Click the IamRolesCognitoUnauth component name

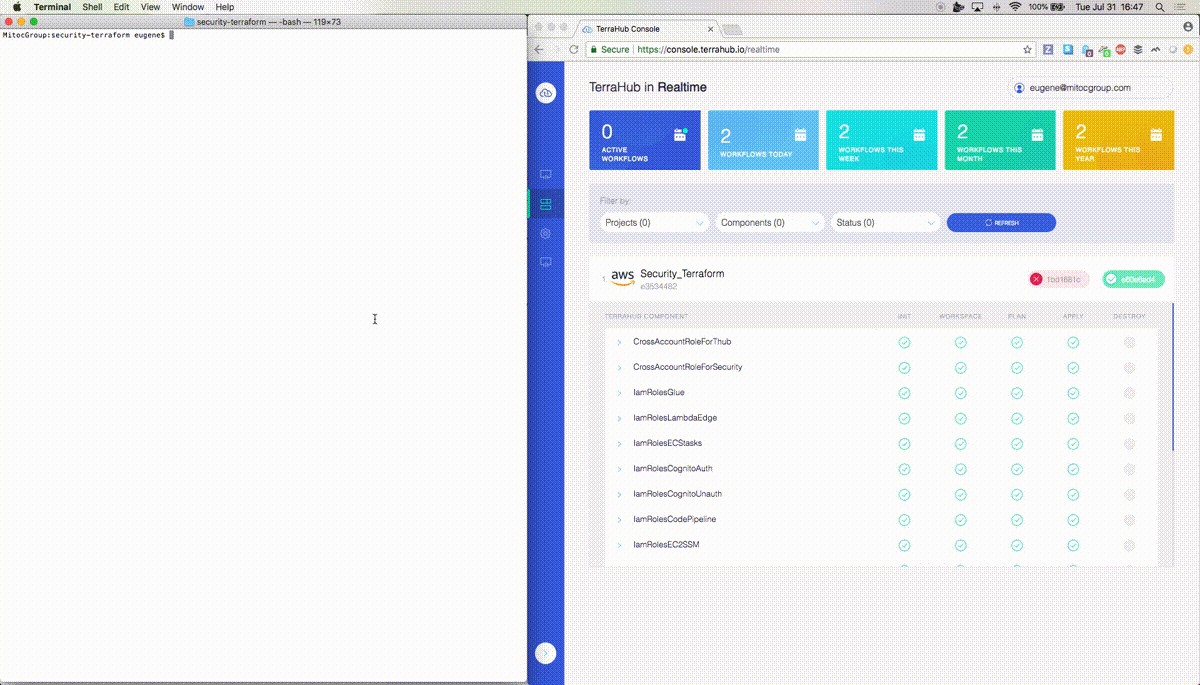[677, 494]
